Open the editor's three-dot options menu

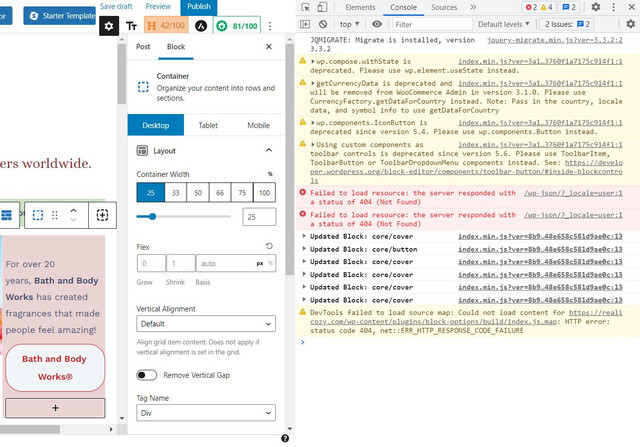270,26
